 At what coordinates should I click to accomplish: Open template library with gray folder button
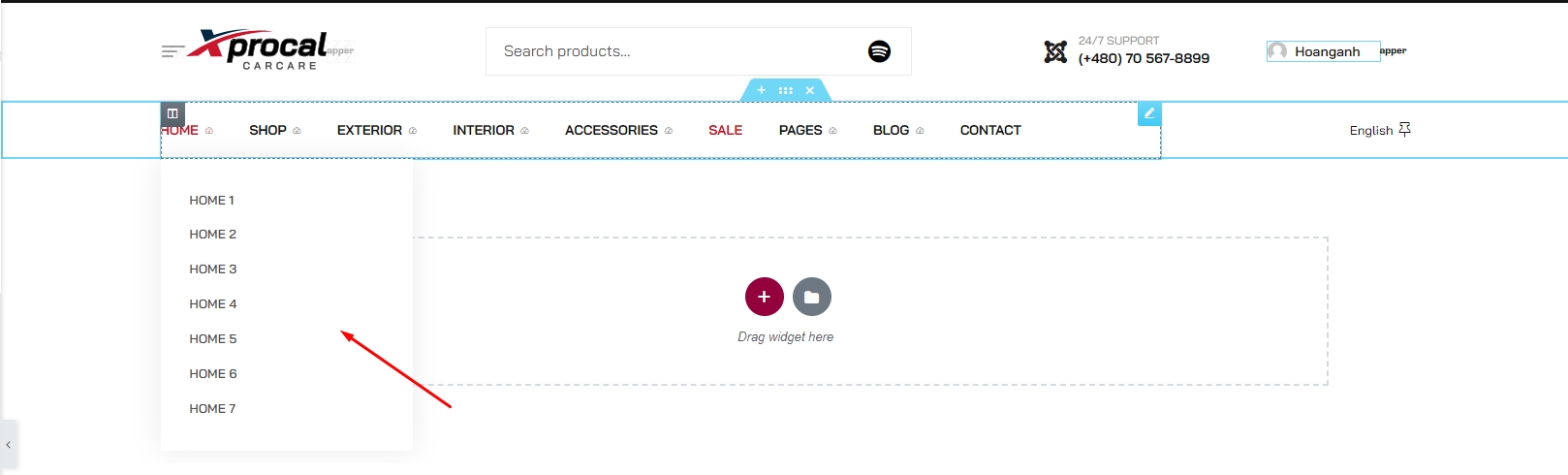coord(811,297)
